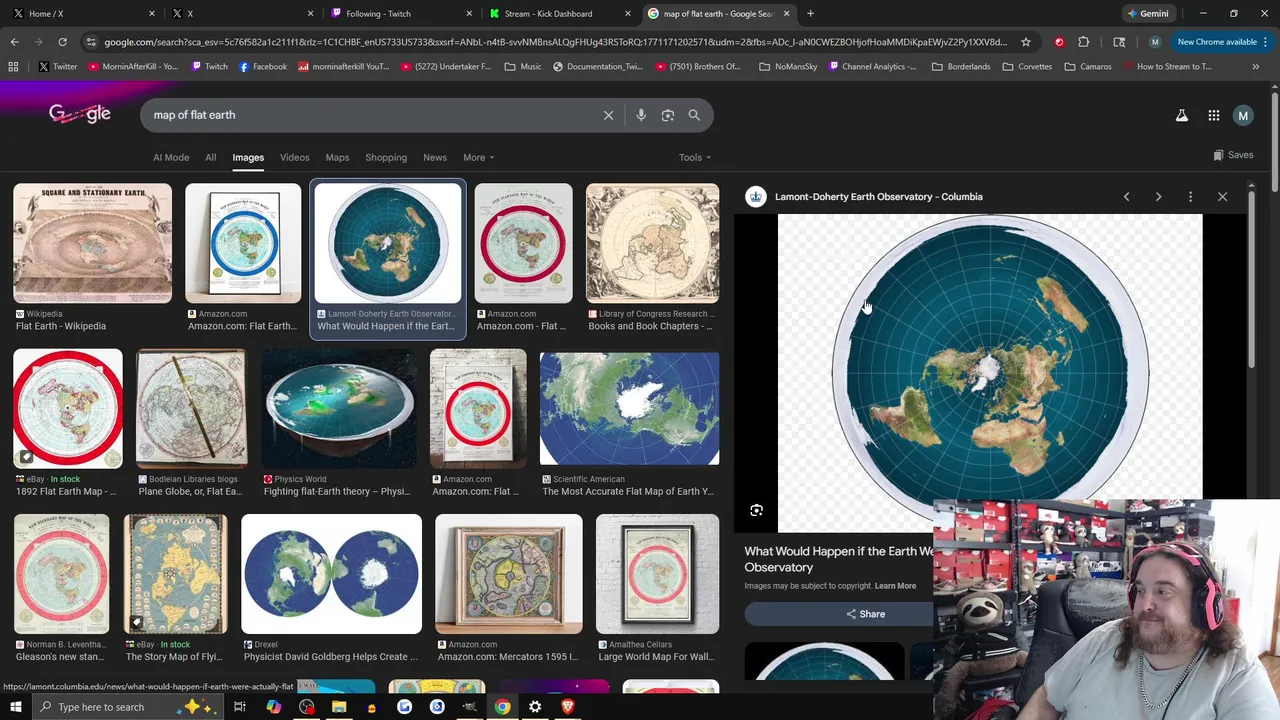Open the Chrome apps grid in bookmarks bar

[x=13, y=66]
